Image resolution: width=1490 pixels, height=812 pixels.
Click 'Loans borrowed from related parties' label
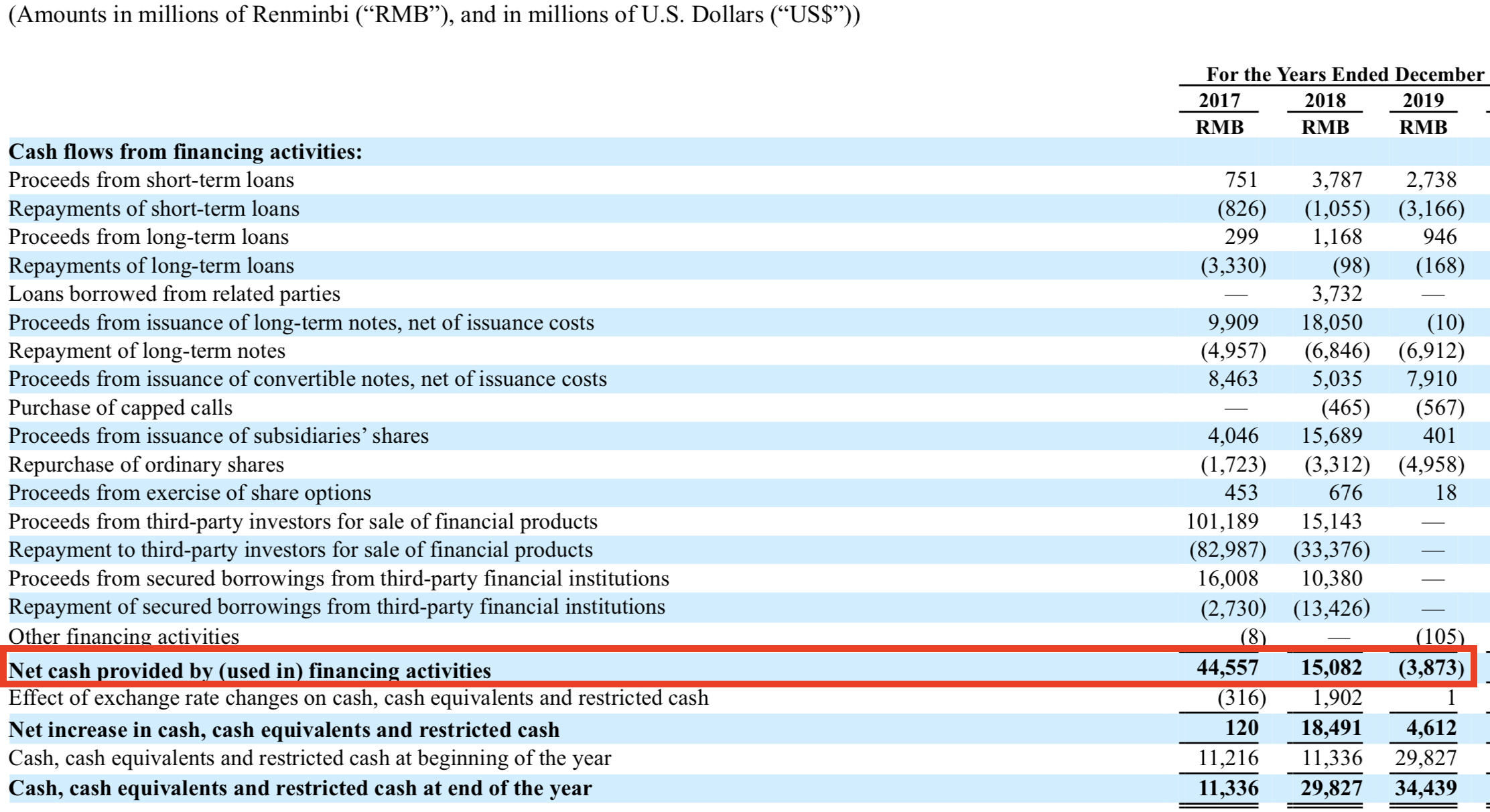(174, 294)
